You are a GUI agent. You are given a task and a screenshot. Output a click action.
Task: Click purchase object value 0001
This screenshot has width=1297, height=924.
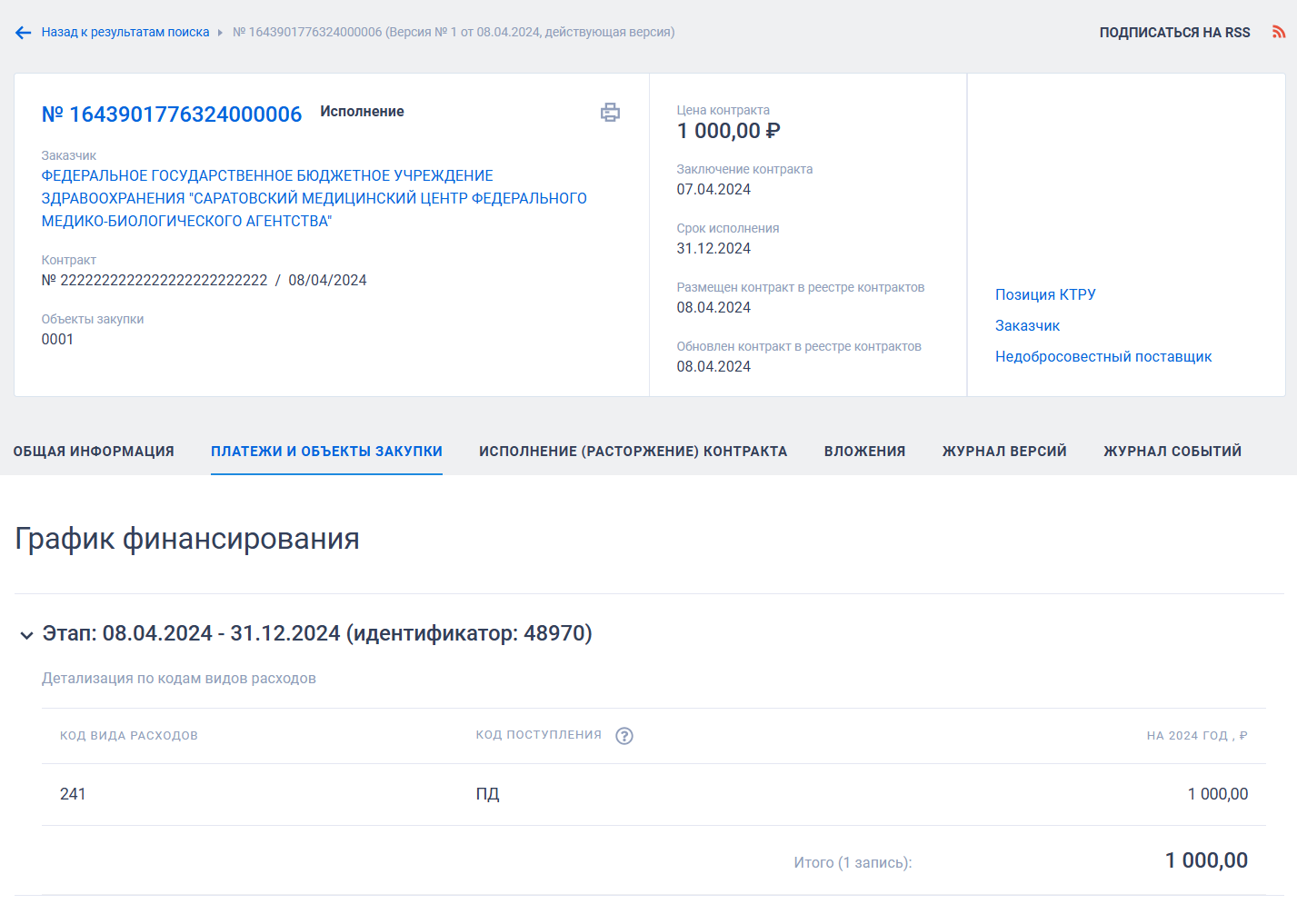57,339
